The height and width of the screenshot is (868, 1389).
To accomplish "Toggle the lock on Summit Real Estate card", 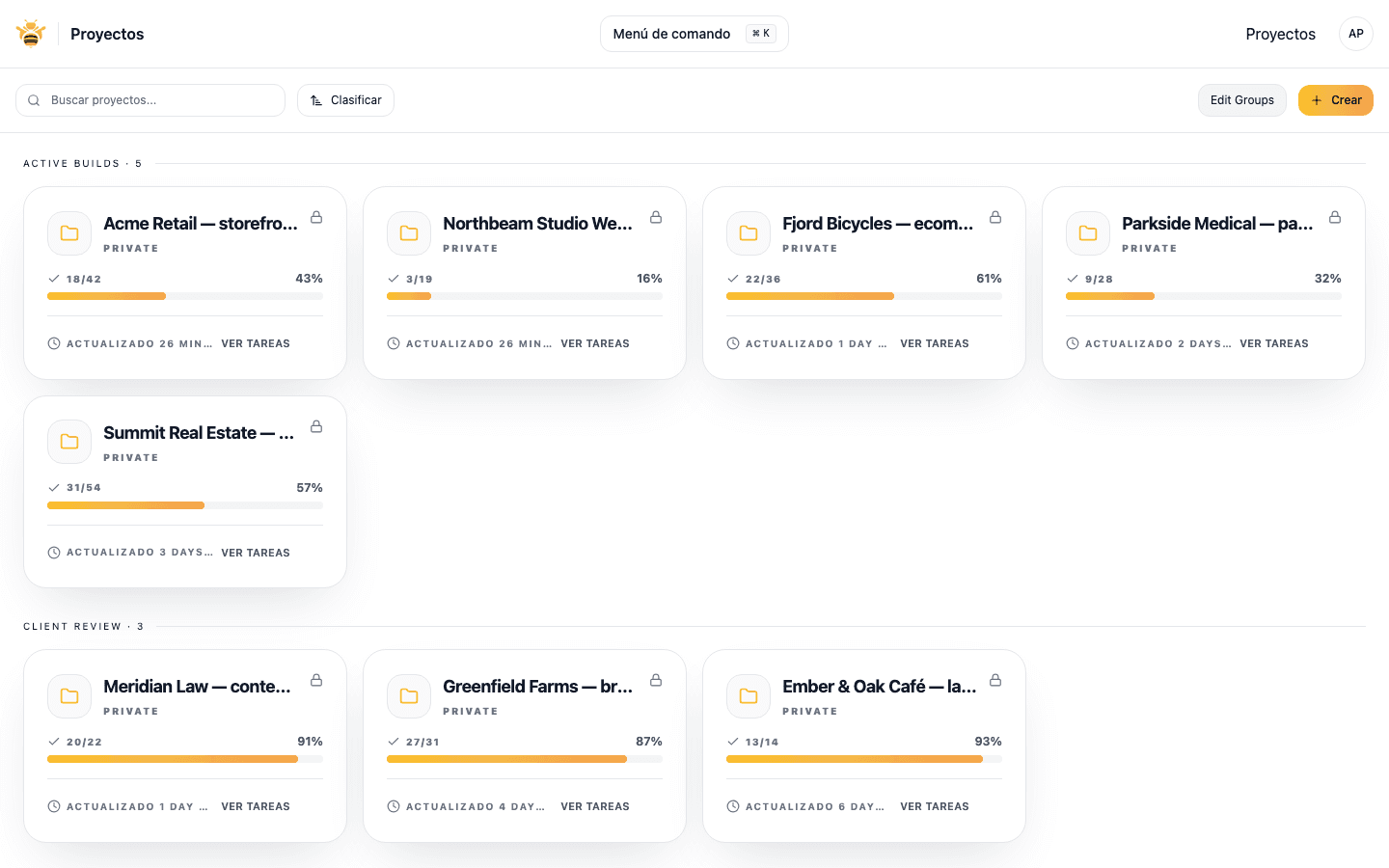I will click(x=316, y=426).
